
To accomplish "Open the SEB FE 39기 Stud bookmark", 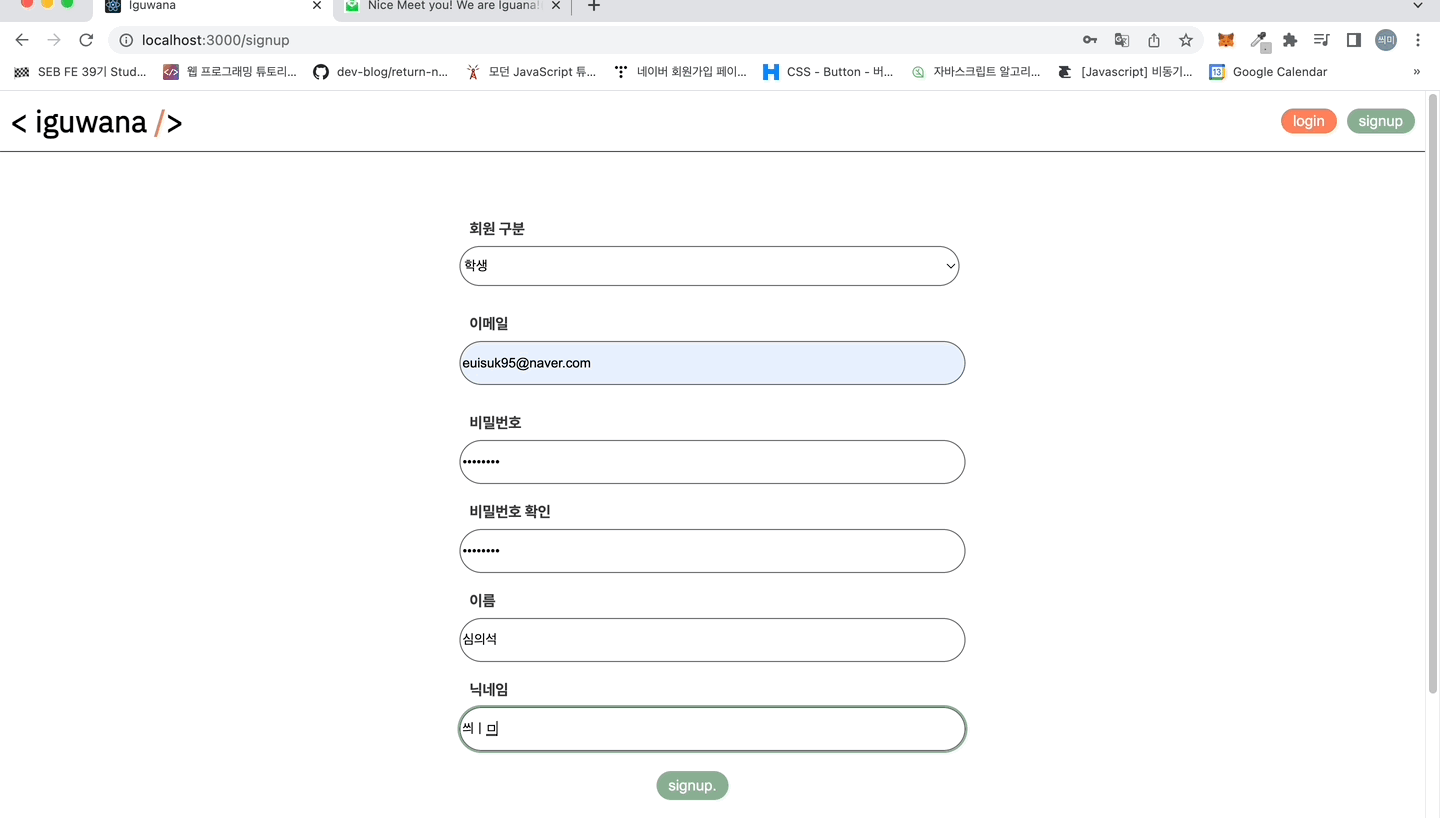I will pyautogui.click(x=80, y=72).
